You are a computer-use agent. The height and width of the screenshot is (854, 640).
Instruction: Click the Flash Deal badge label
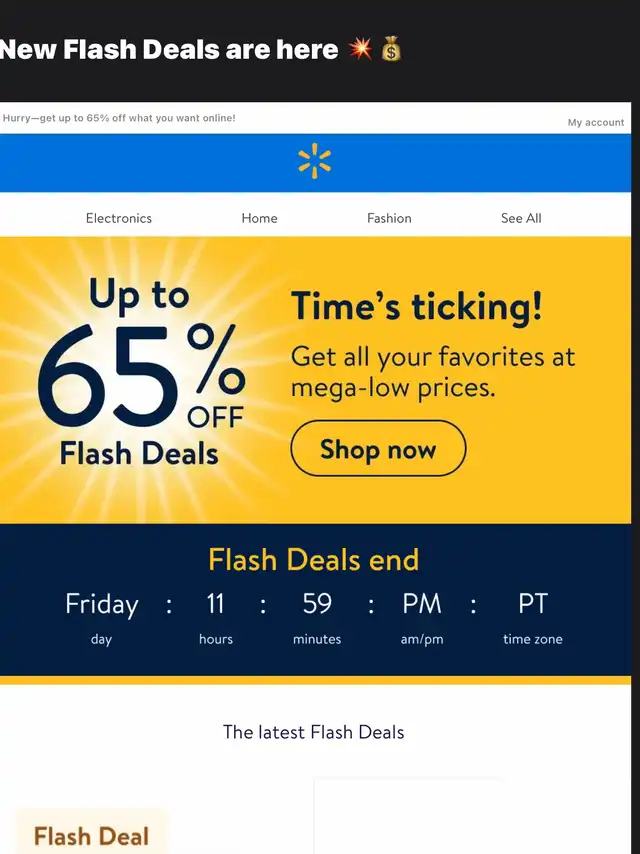click(92, 836)
